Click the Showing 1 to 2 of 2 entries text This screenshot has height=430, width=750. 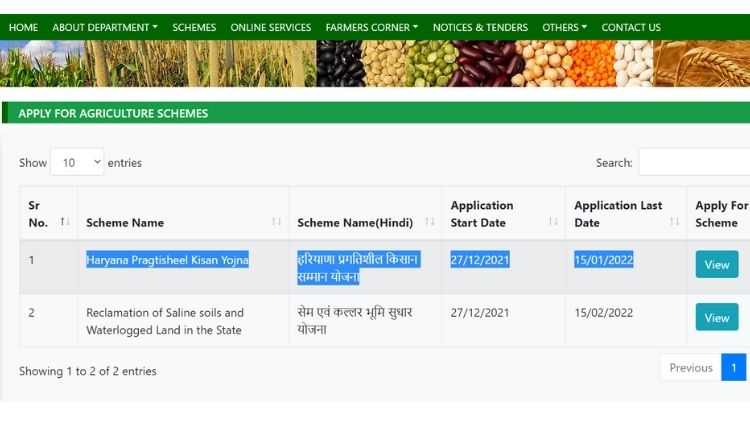click(x=88, y=371)
